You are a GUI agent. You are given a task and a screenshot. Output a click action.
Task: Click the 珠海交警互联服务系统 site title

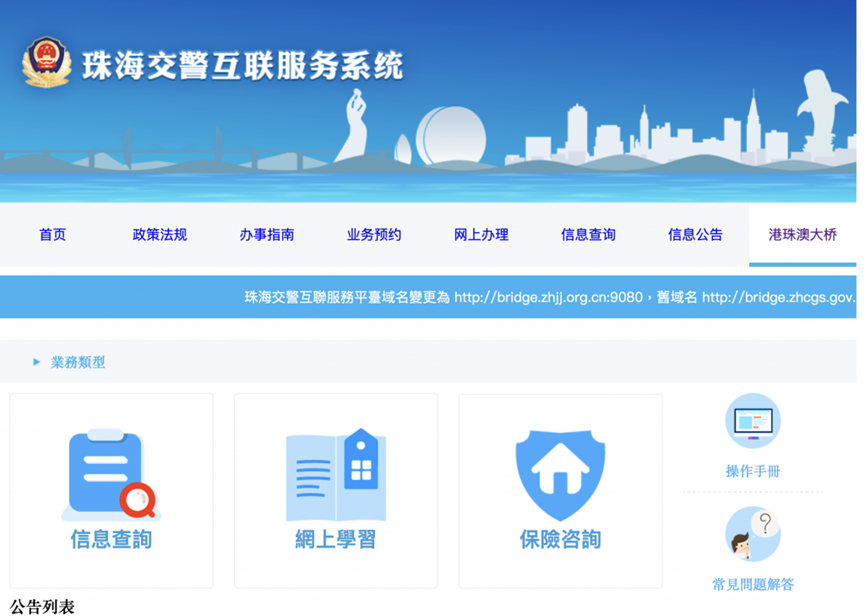(x=243, y=66)
